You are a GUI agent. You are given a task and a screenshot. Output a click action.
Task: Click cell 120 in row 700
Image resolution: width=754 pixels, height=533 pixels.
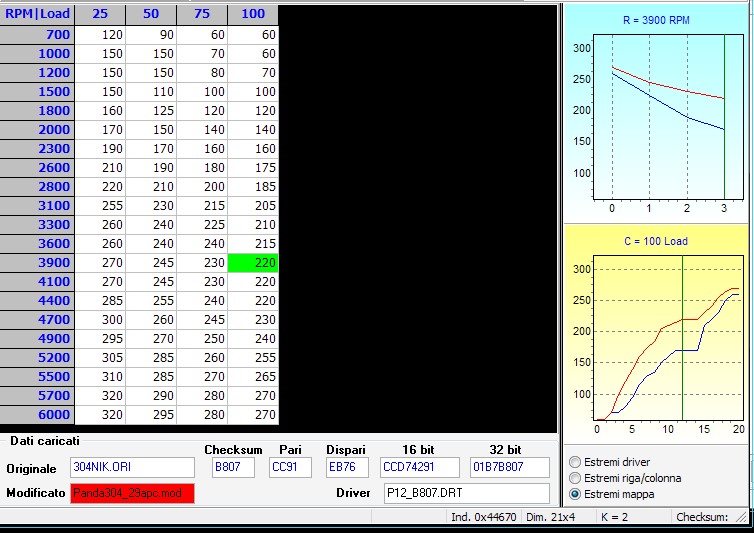click(x=100, y=35)
